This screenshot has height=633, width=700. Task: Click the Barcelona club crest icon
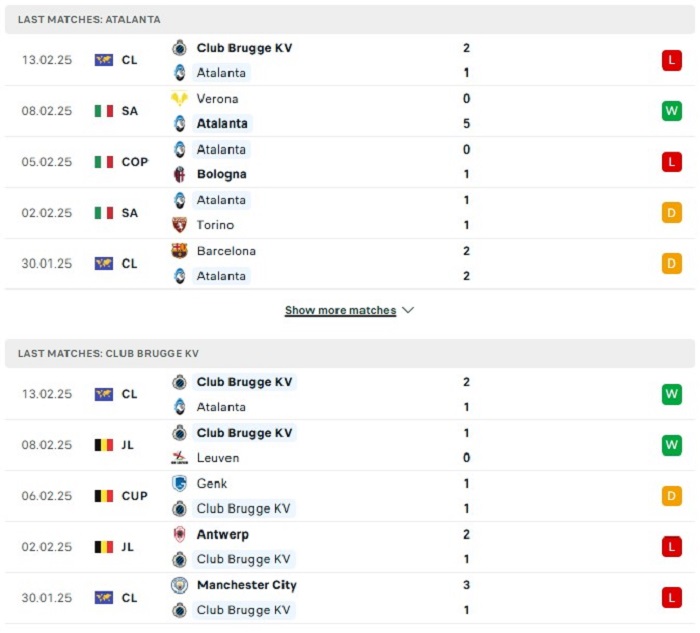(179, 251)
